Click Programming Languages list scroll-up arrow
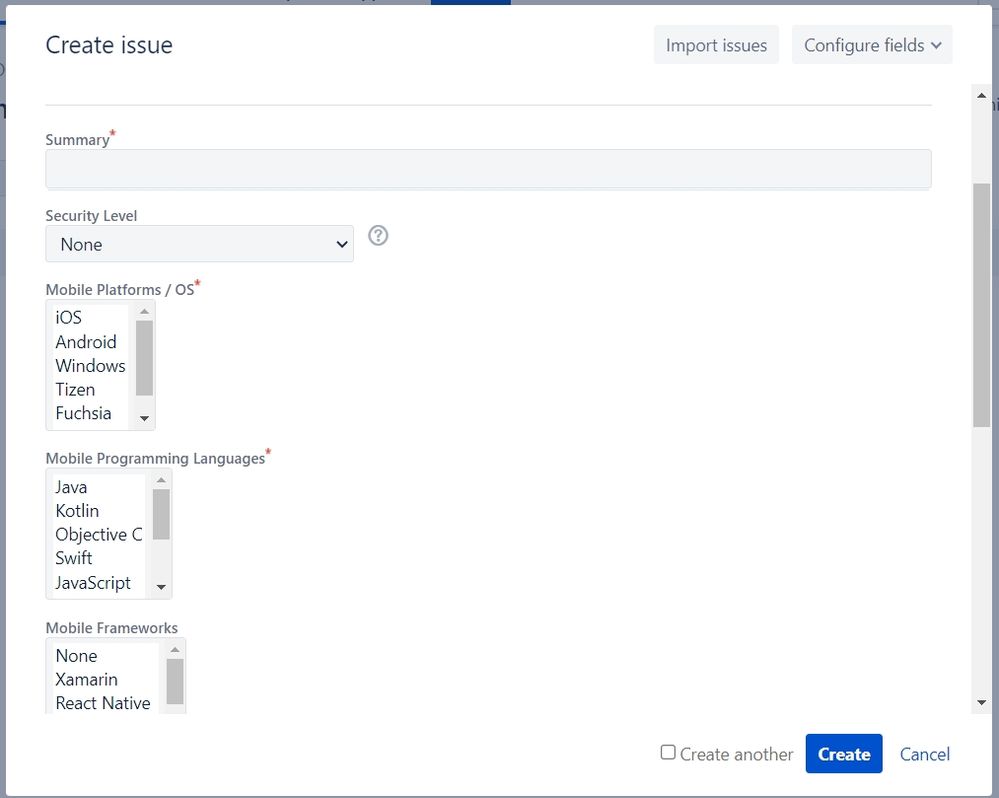The image size is (999, 798). [x=161, y=480]
